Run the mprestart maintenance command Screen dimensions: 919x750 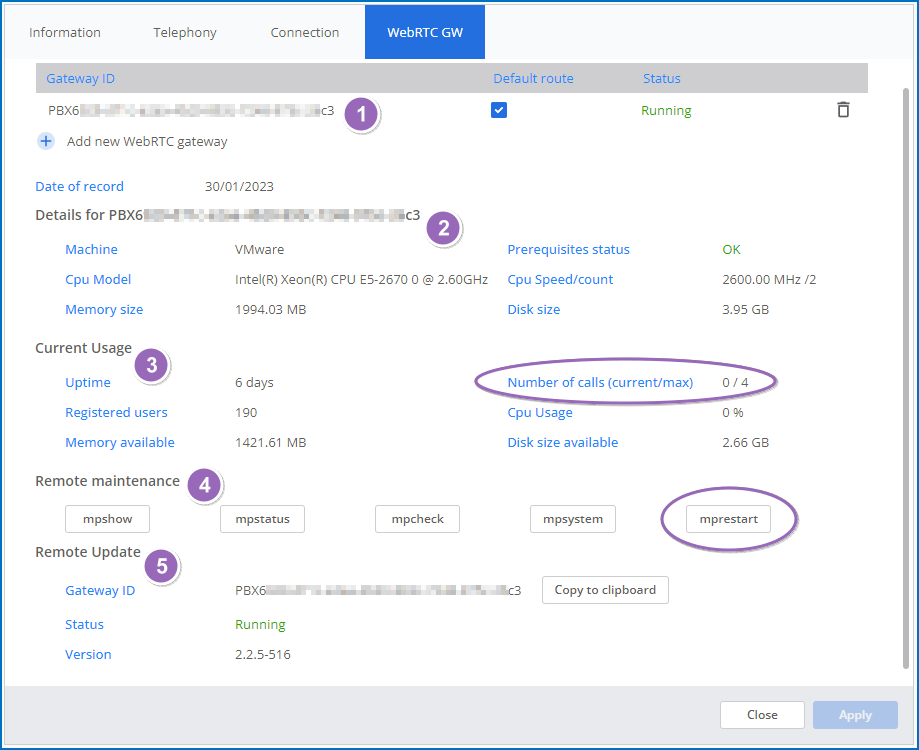[x=727, y=519]
